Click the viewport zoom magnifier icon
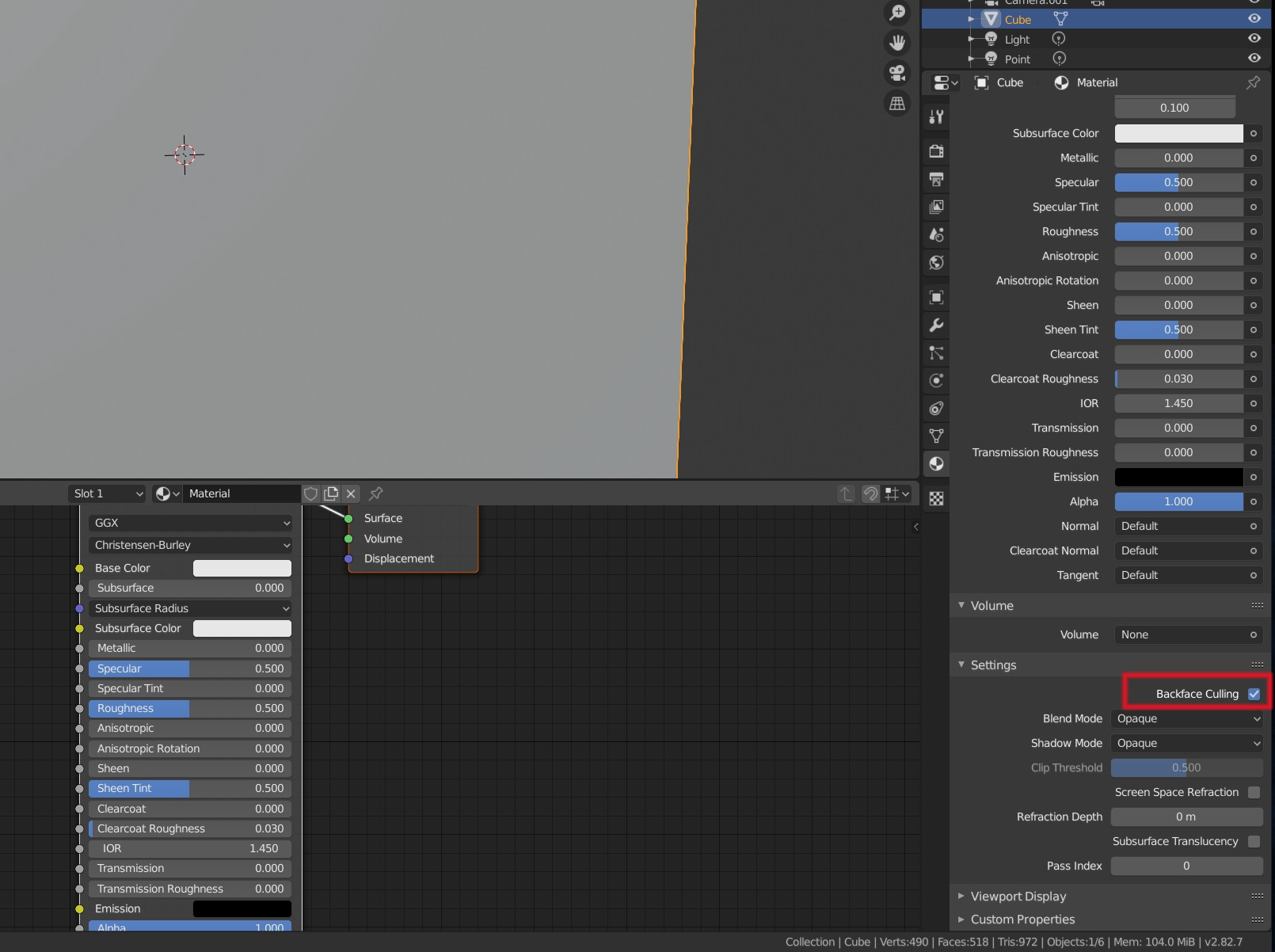This screenshot has height=952, width=1275. [897, 12]
